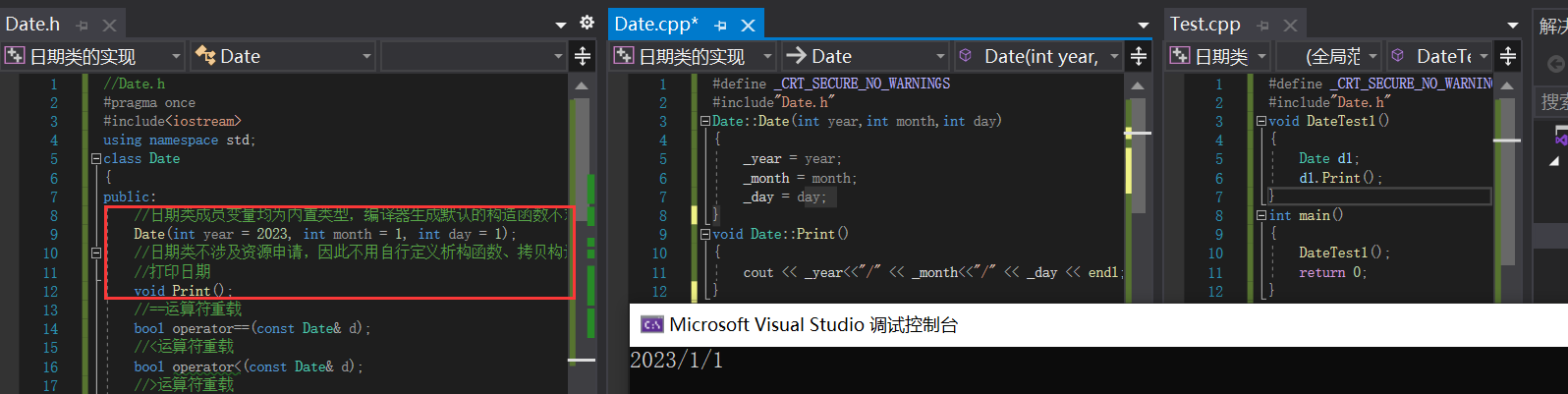This screenshot has width=1568, height=394.
Task: Open Date(int year, member dropdown
Action: (x=1037, y=56)
